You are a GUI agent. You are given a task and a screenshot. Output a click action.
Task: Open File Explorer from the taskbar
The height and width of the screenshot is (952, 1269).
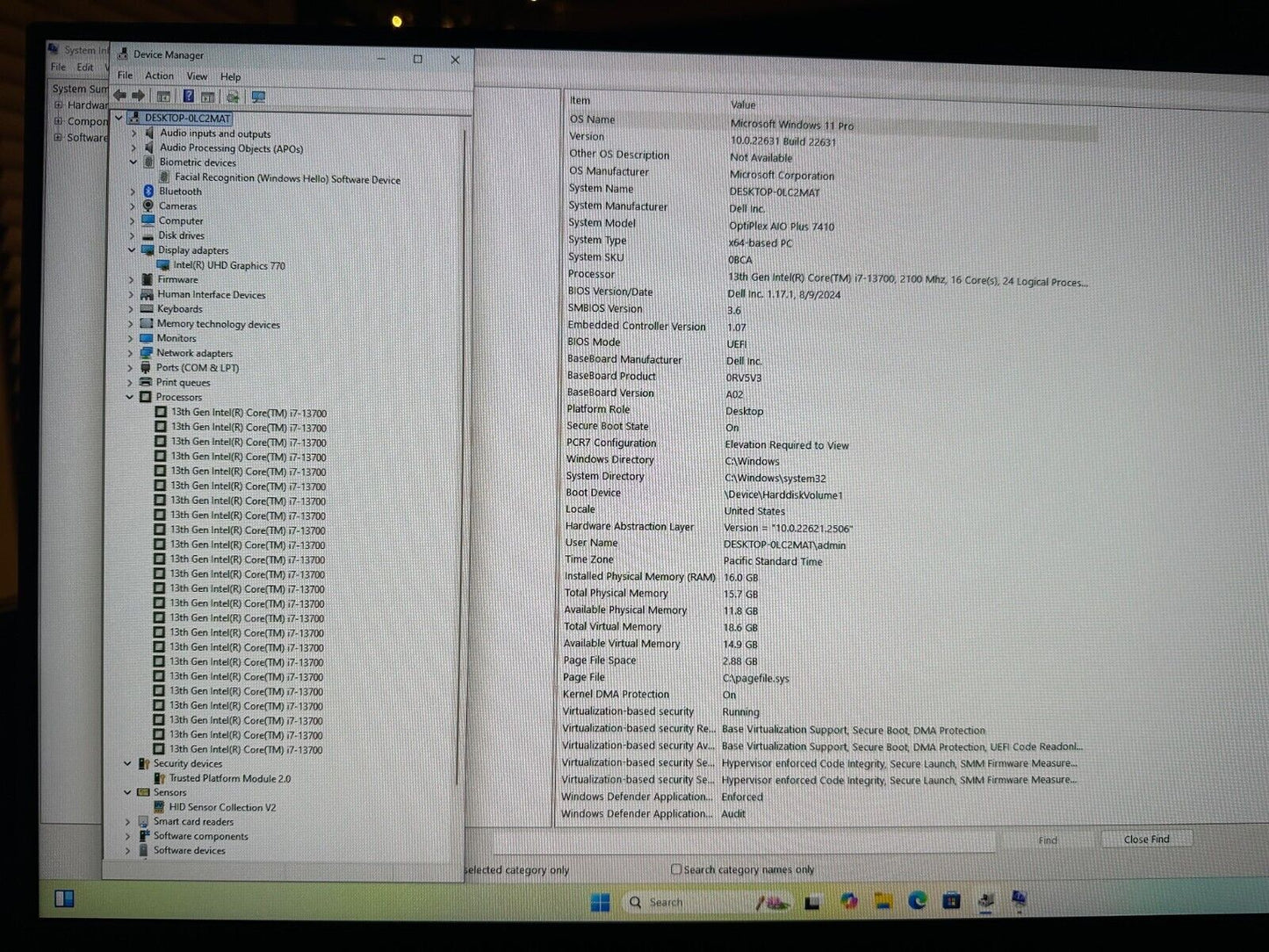coord(883,901)
